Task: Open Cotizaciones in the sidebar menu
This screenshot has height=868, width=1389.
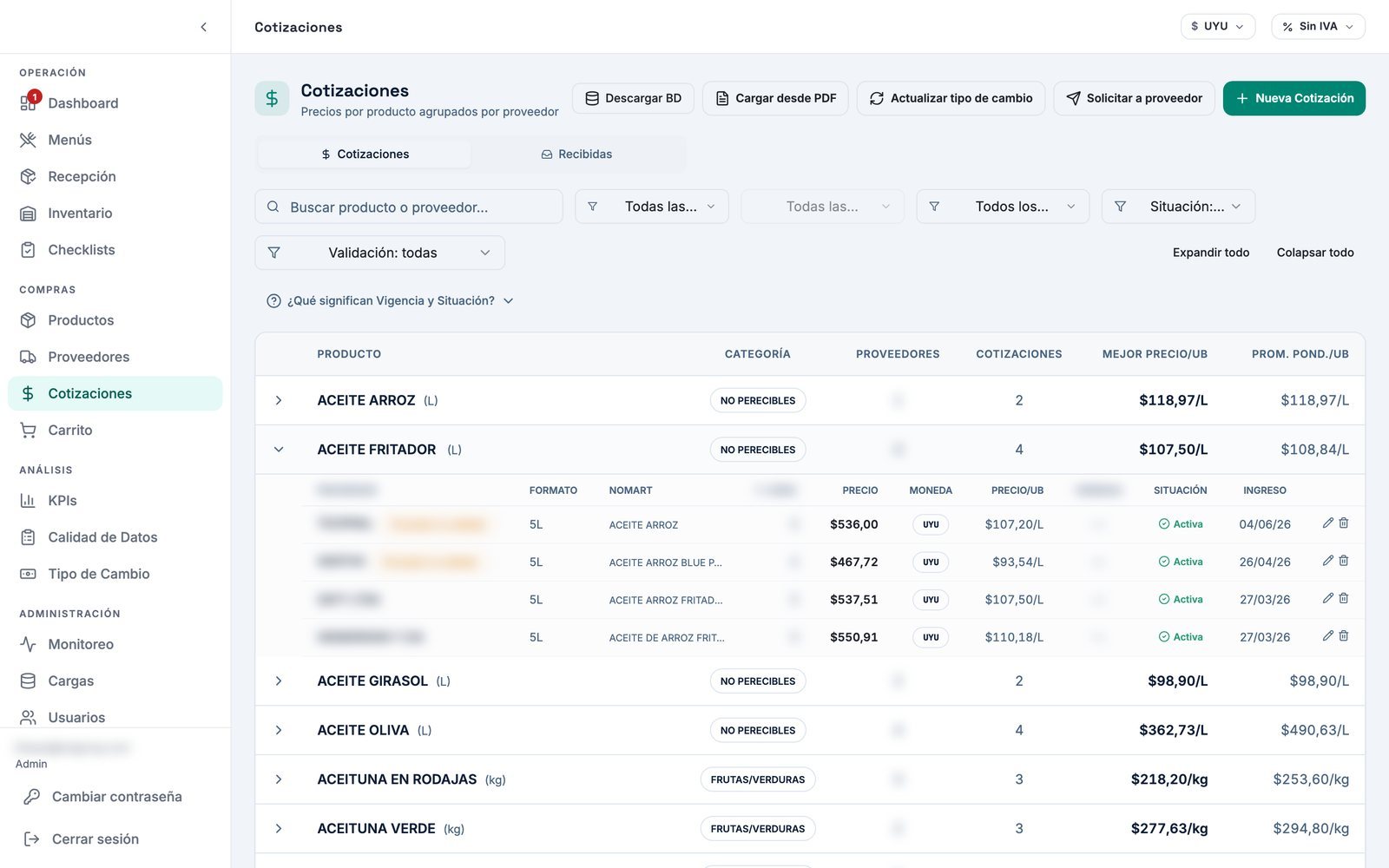Action: 115,393
